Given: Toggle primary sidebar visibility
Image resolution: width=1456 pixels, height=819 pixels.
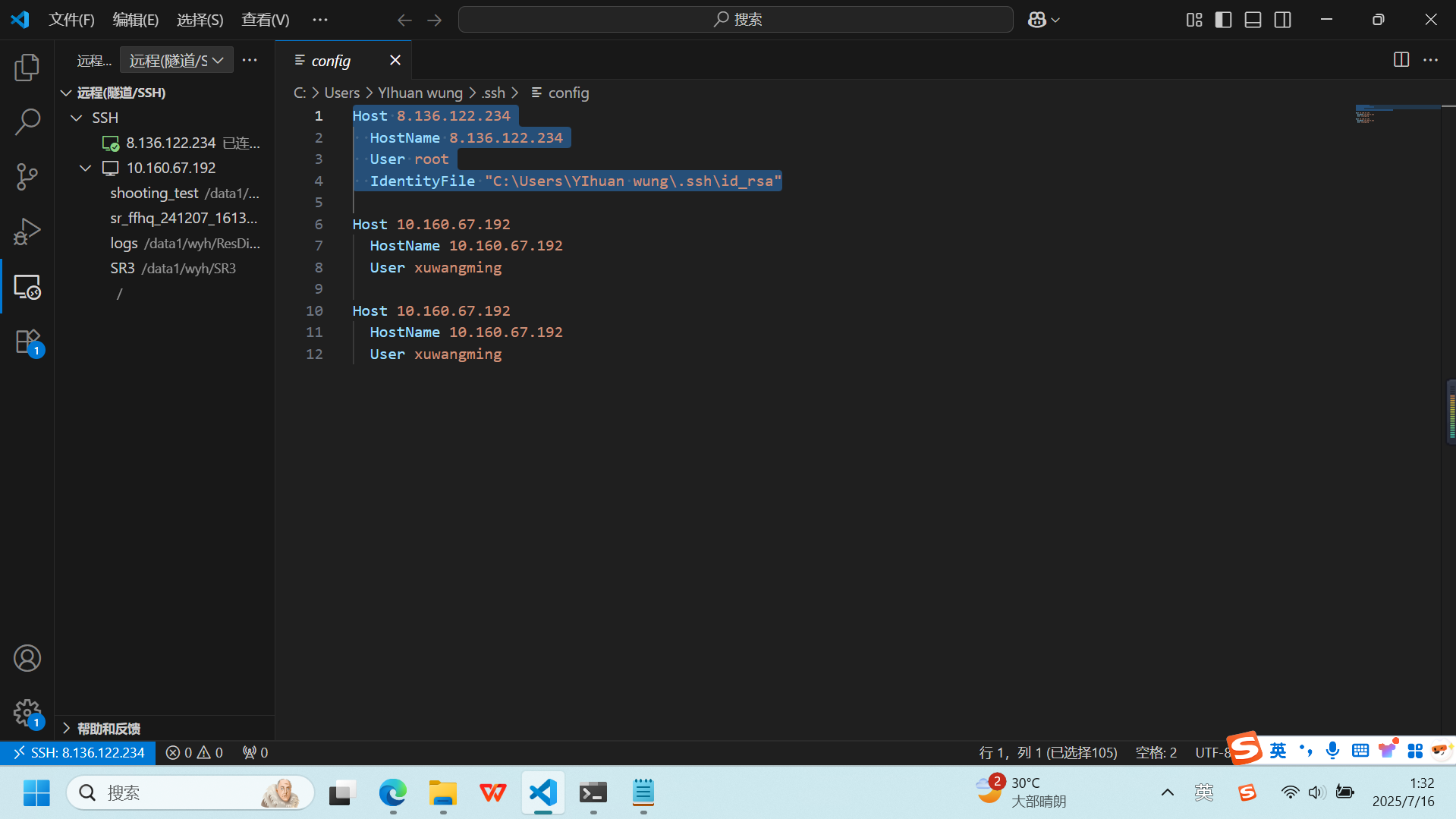Looking at the screenshot, I should [1223, 19].
